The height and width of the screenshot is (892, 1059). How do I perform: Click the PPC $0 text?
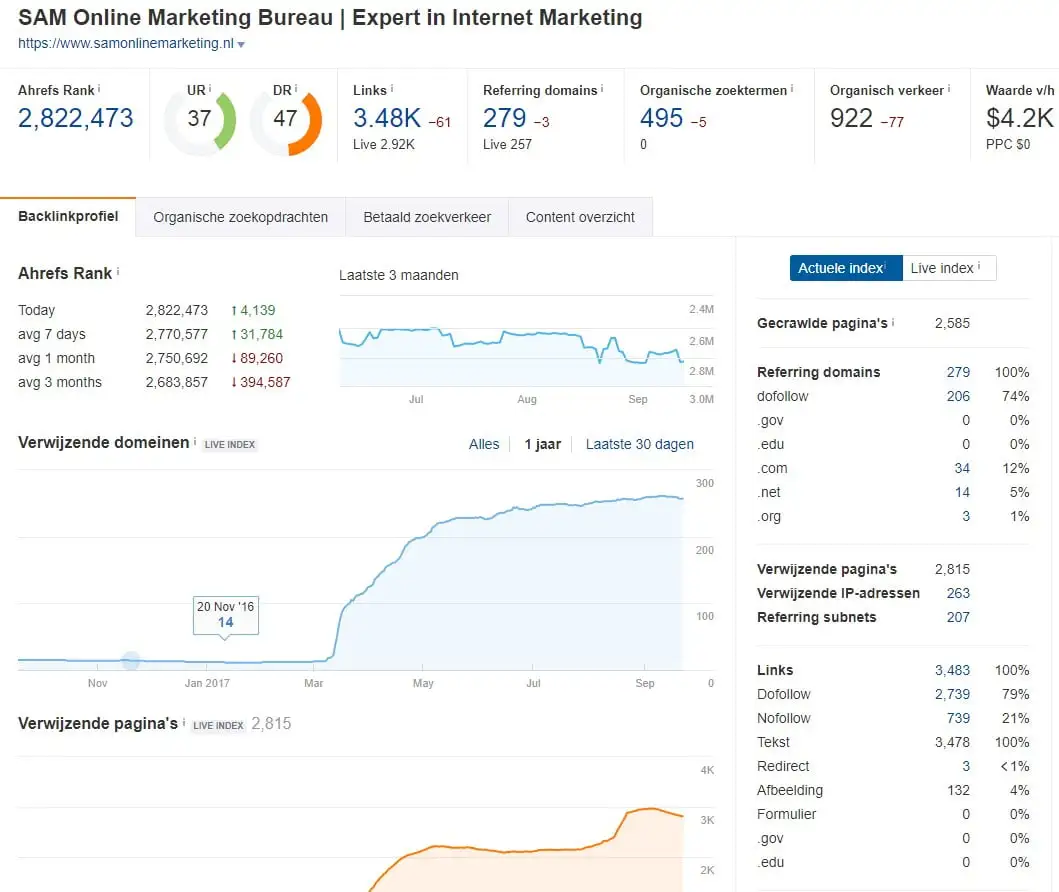tap(1008, 145)
